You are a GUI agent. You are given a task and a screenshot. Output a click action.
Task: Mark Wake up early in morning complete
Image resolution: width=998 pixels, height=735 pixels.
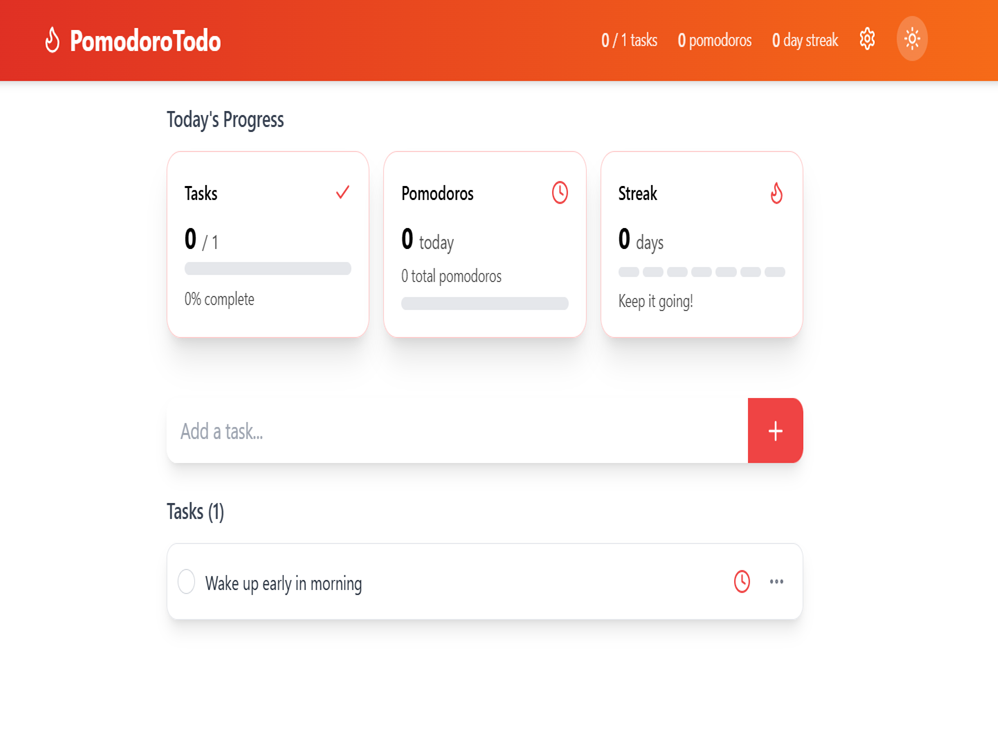(186, 581)
